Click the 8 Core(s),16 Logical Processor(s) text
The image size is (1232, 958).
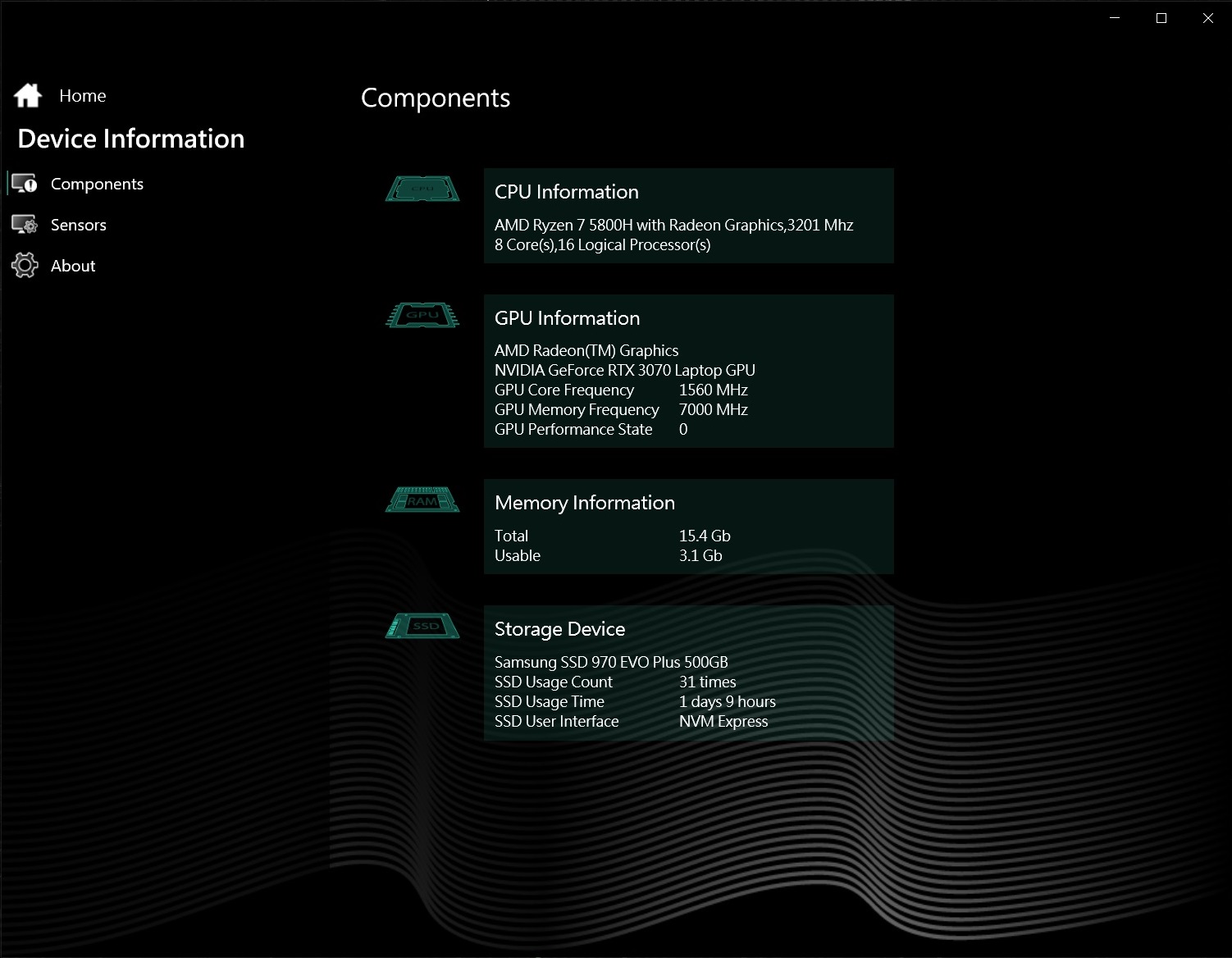[x=603, y=244]
